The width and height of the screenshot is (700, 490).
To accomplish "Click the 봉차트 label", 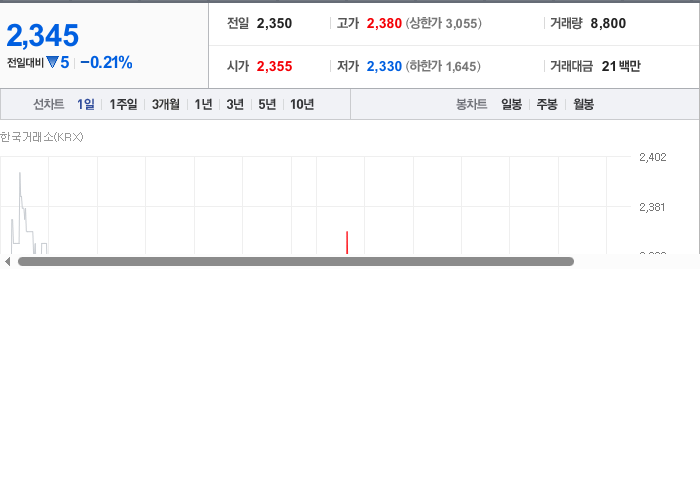I will pos(471,104).
